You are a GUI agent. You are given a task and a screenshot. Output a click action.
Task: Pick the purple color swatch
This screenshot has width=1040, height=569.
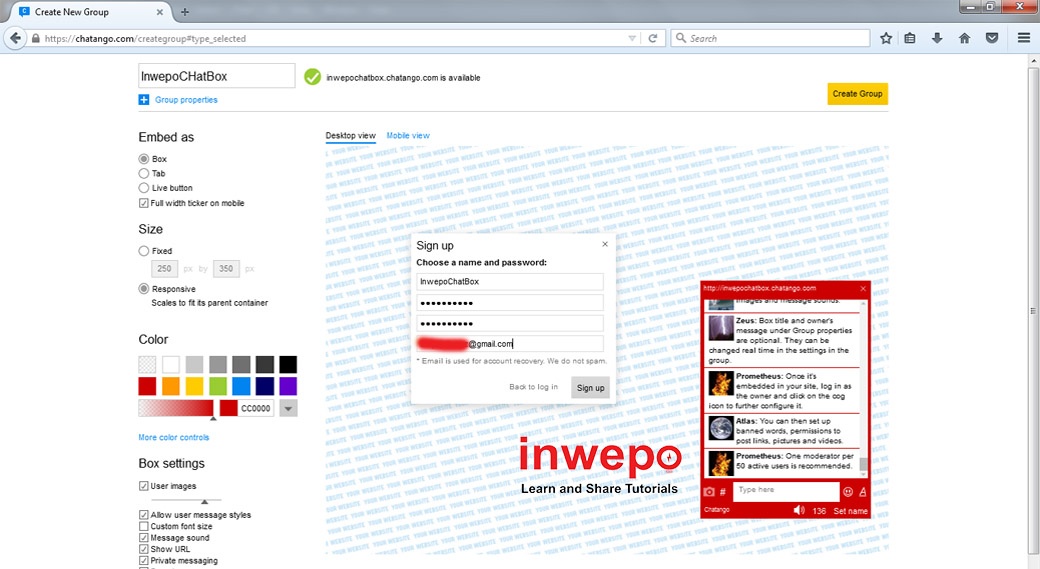tap(288, 386)
